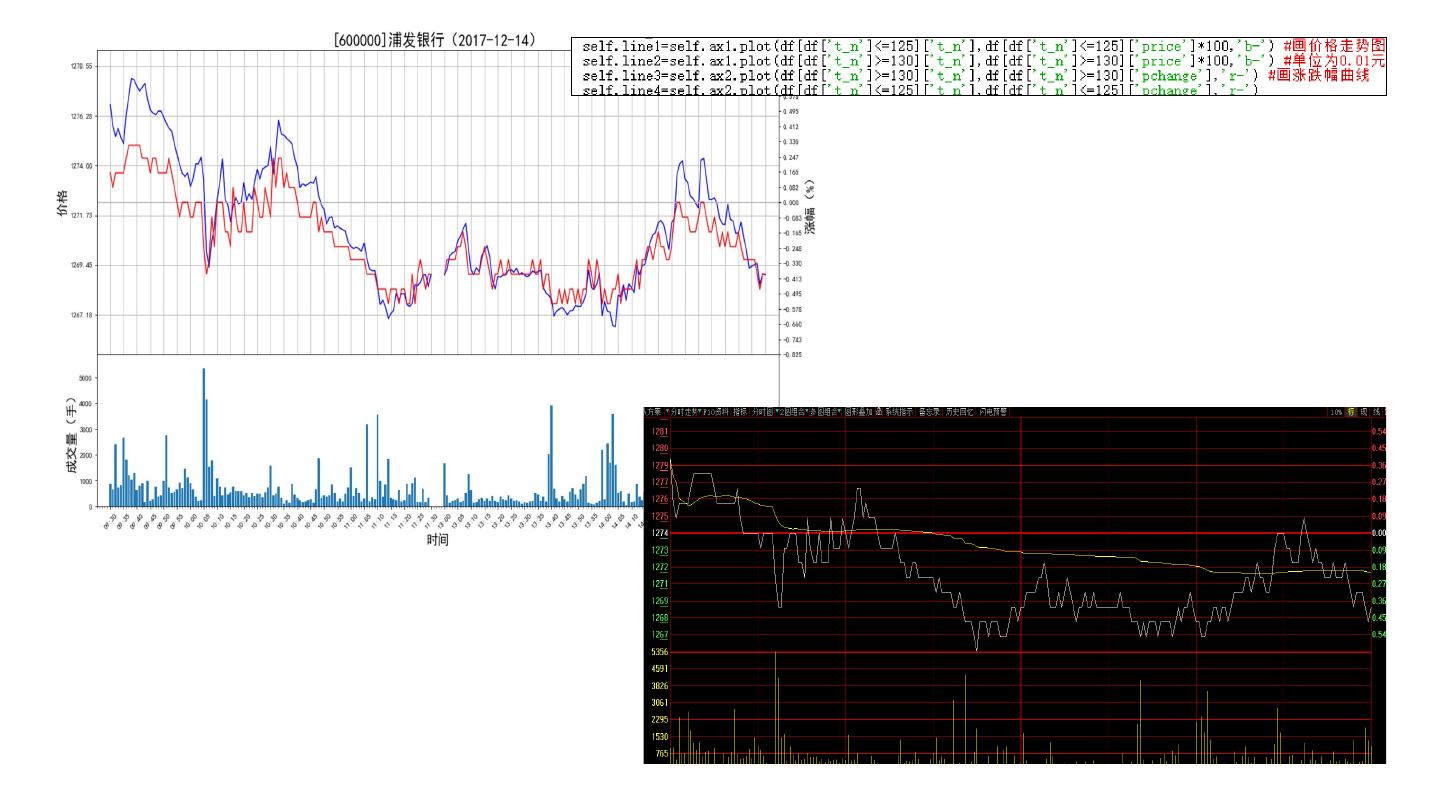Click the chart title 浦发银行 (2017-12-14)
Viewport: 1440px width, 810px height.
point(436,41)
